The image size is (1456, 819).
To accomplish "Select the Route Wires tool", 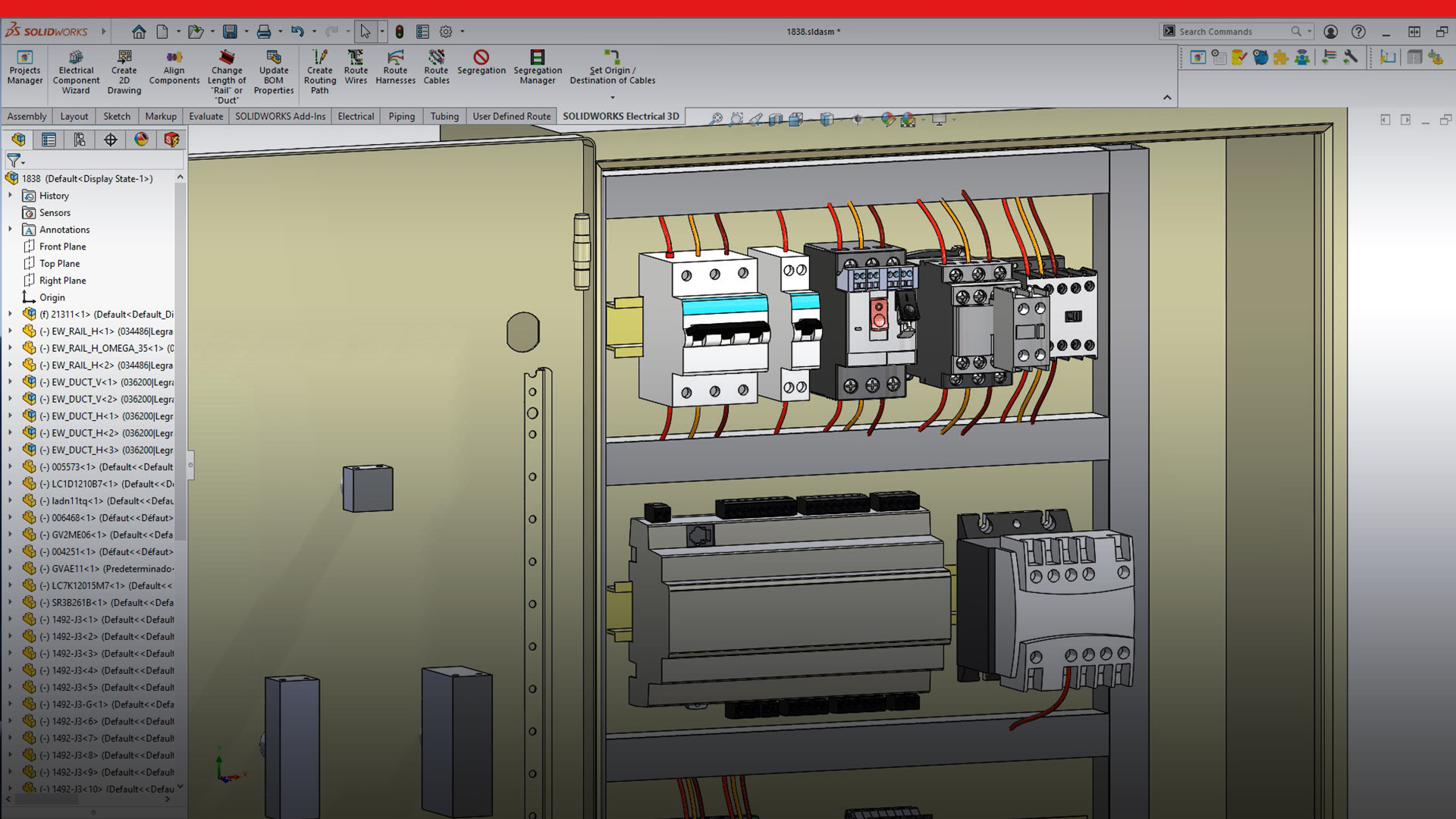I will coord(356,68).
